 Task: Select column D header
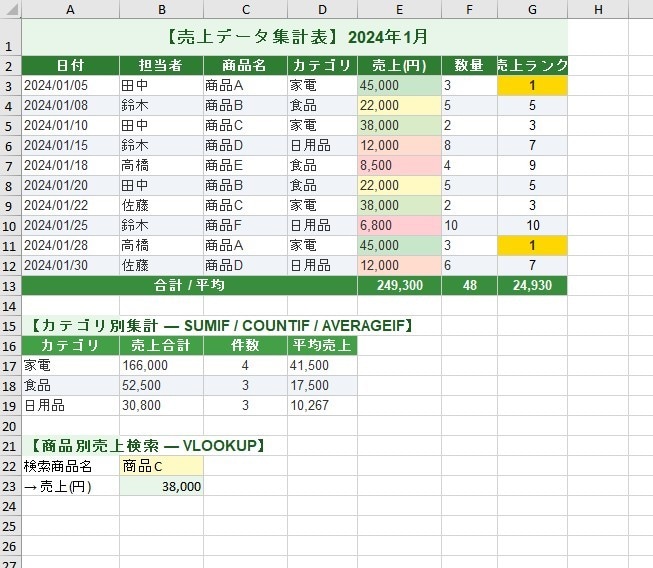click(x=322, y=9)
